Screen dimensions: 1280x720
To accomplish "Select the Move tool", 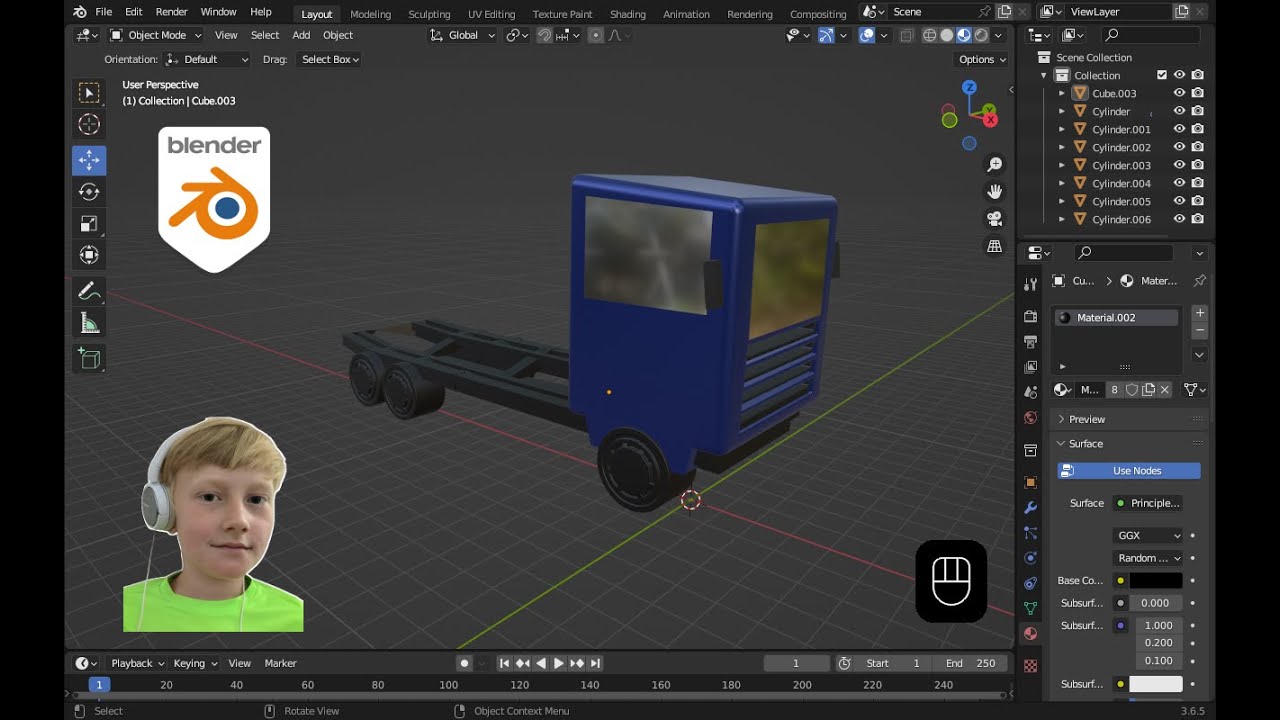I will coord(89,160).
